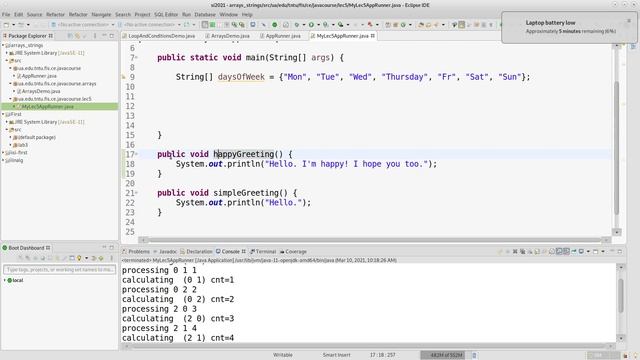Click the console vertical scrollbar

click(621, 296)
